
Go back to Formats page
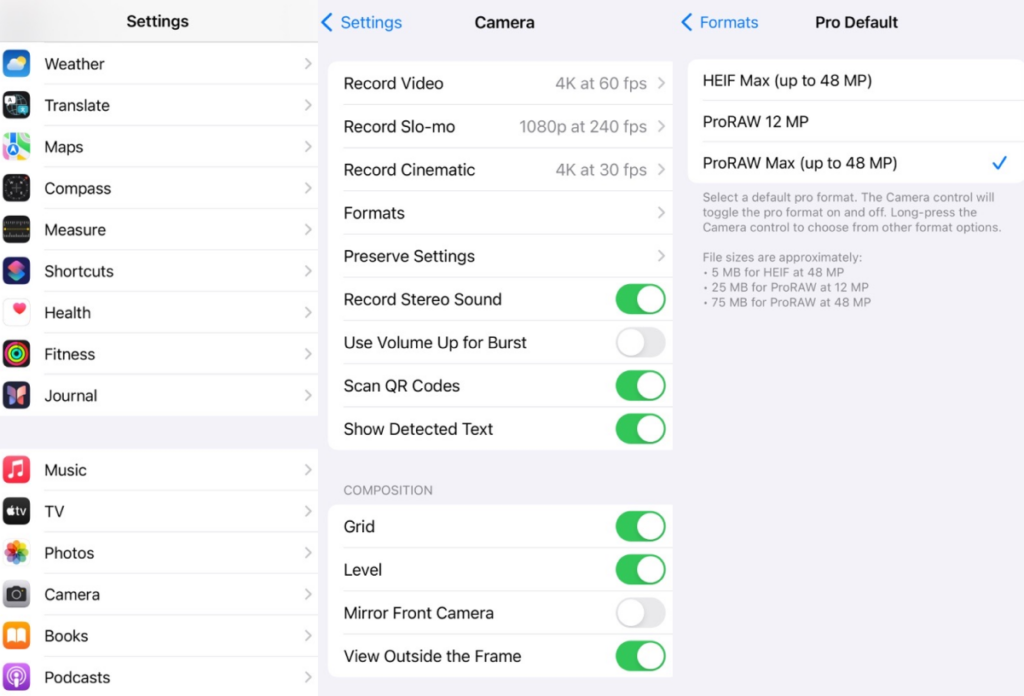coord(720,22)
